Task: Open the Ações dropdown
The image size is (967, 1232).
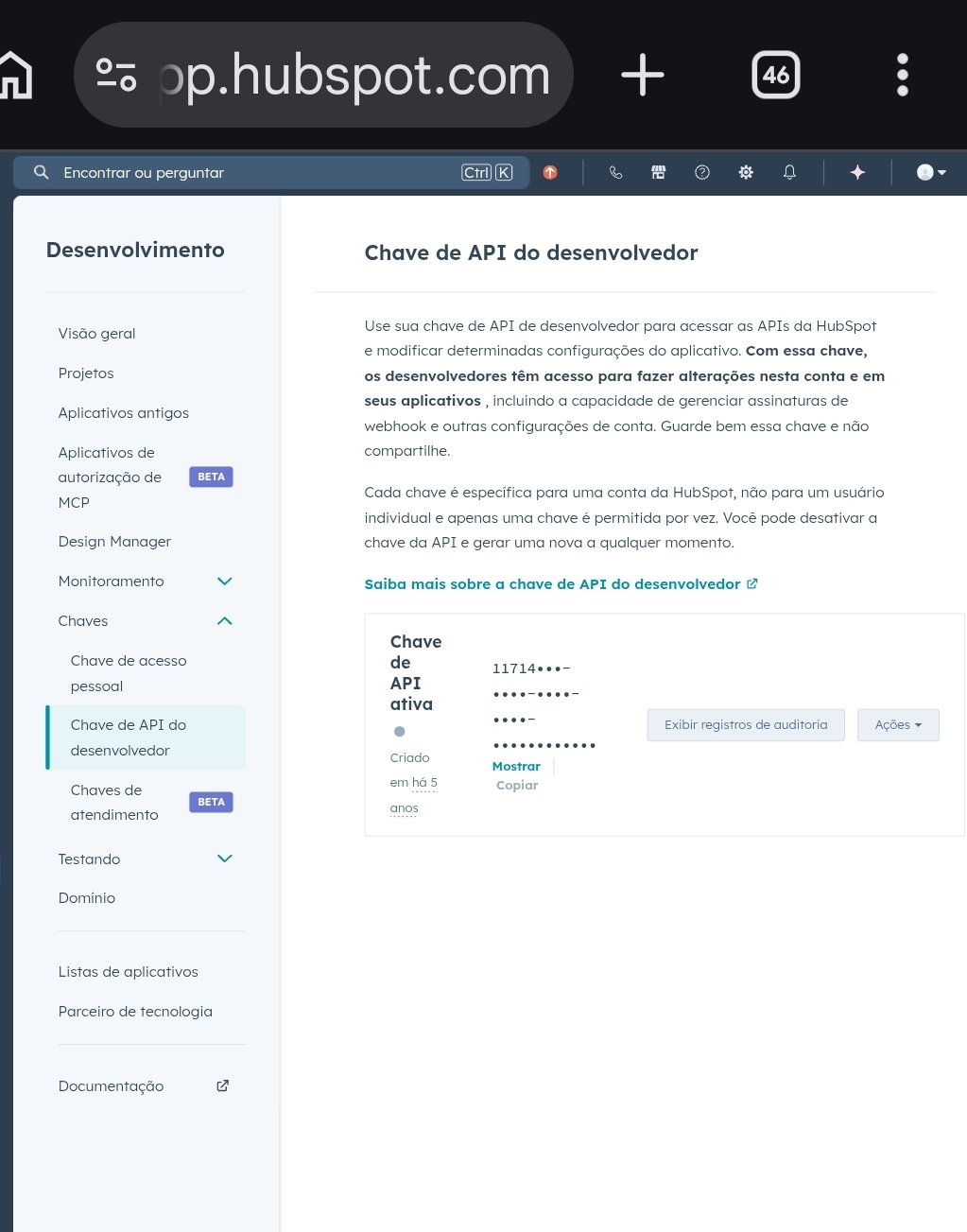Action: coord(897,725)
